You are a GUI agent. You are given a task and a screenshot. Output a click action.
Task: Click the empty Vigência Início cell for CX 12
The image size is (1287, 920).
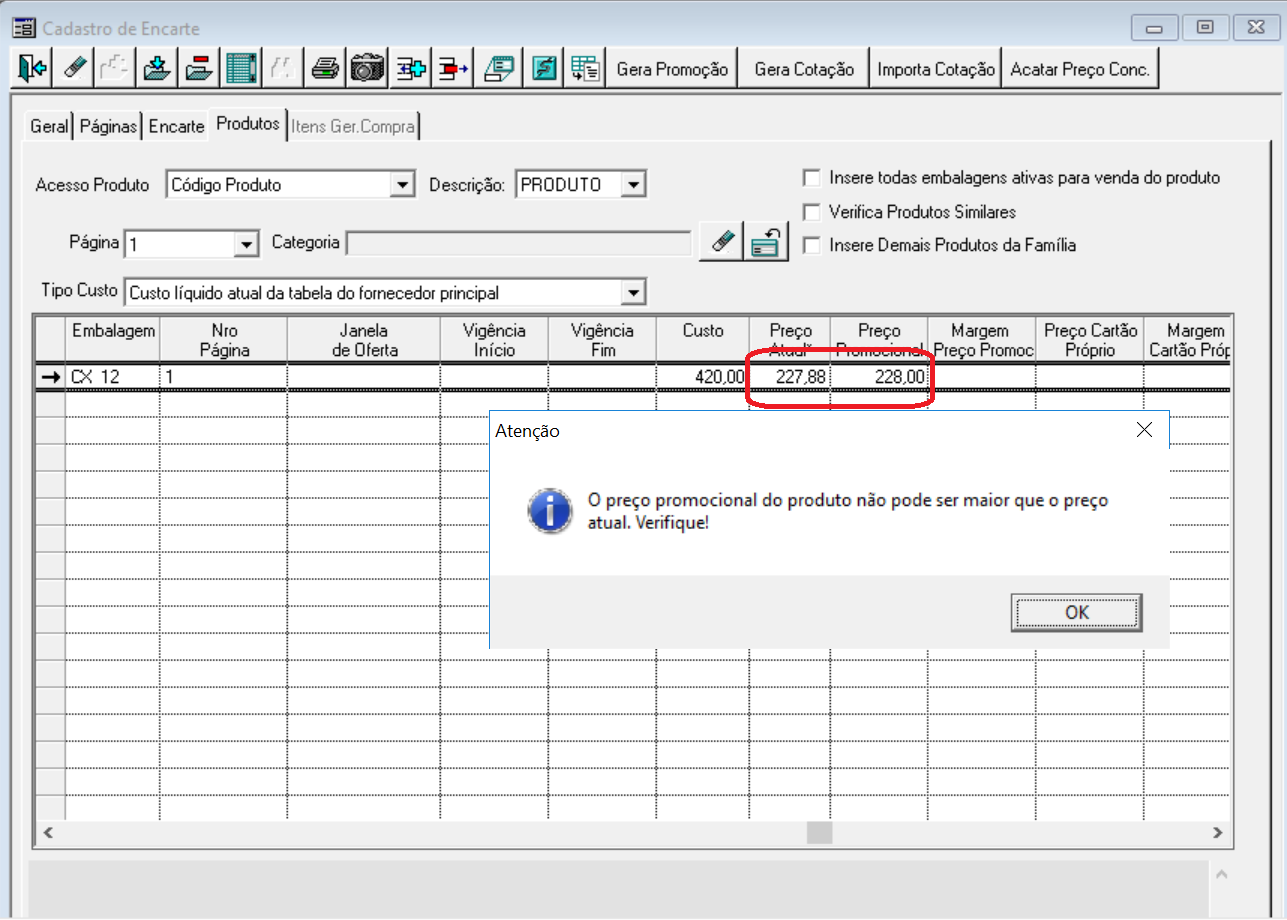(x=495, y=377)
